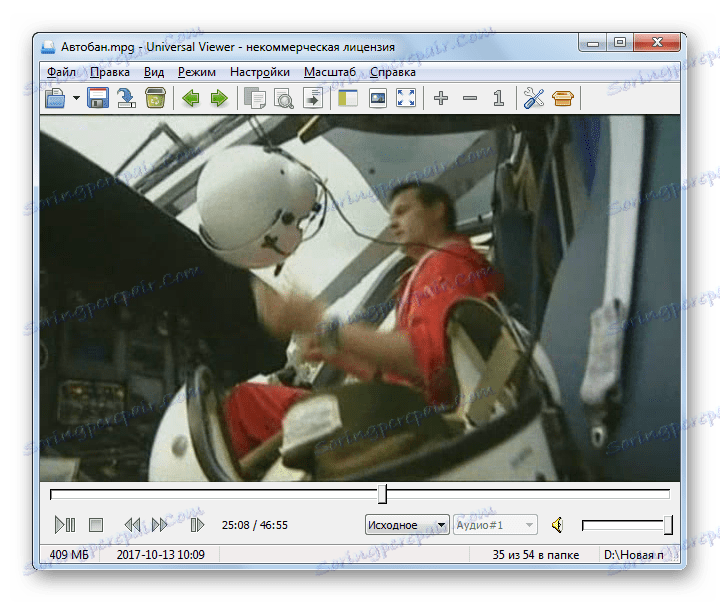Viewport: 720px width, 603px height.
Task: Click the 409 МБ file size status
Action: click(x=69, y=555)
